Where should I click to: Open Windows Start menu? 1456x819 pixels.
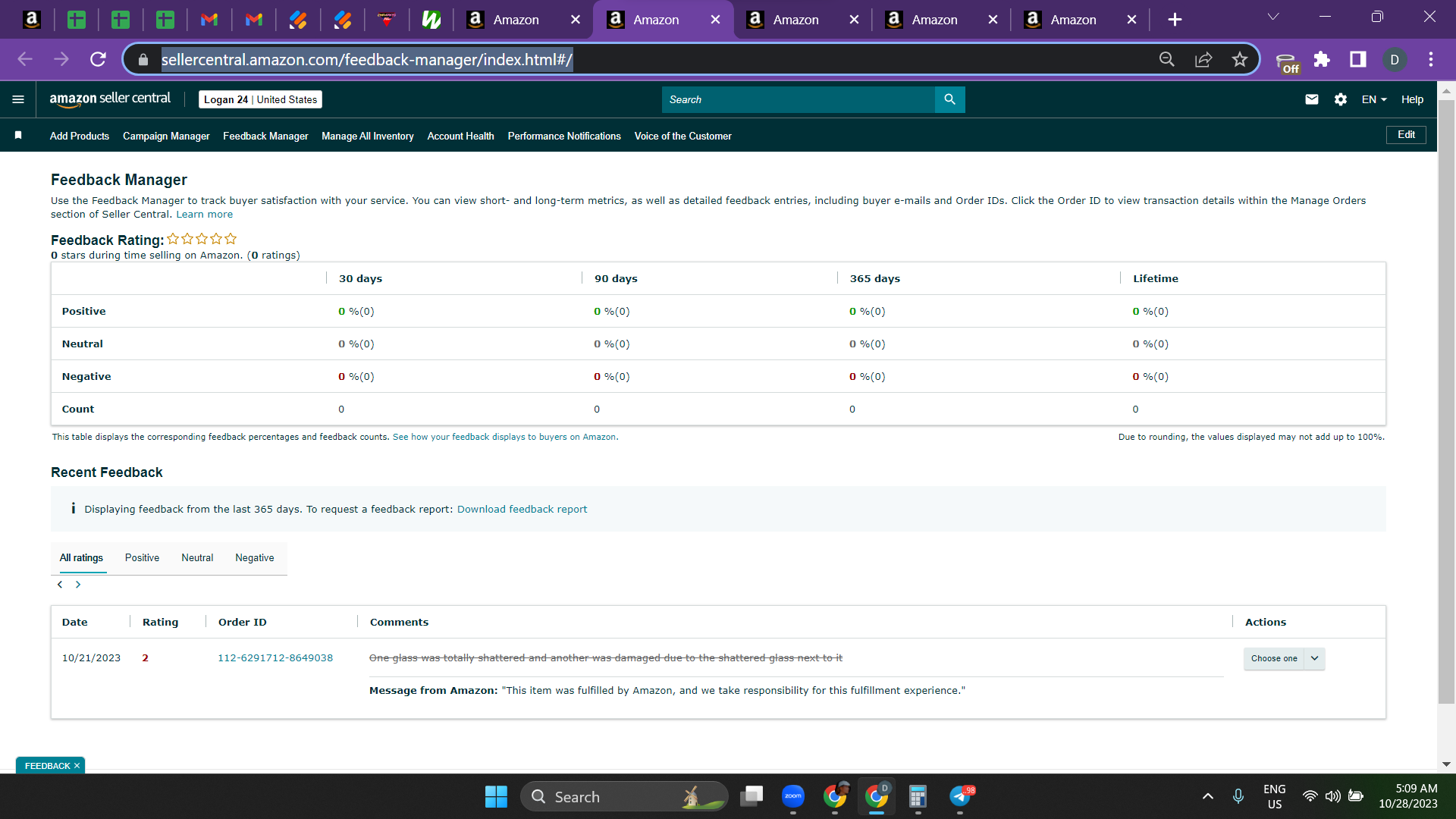(x=496, y=796)
